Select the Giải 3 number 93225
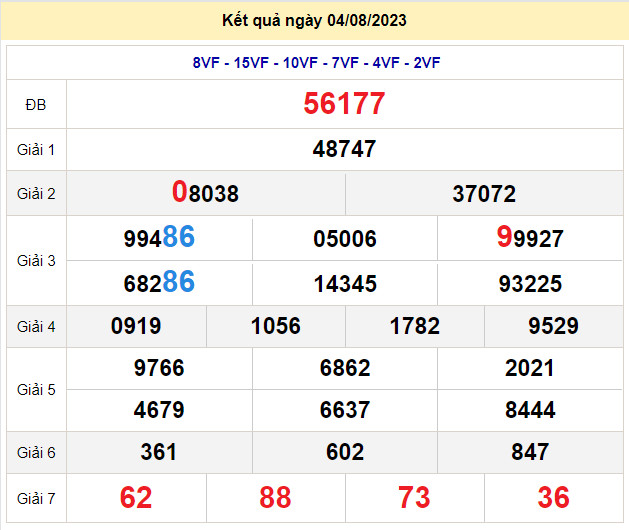 (530, 284)
